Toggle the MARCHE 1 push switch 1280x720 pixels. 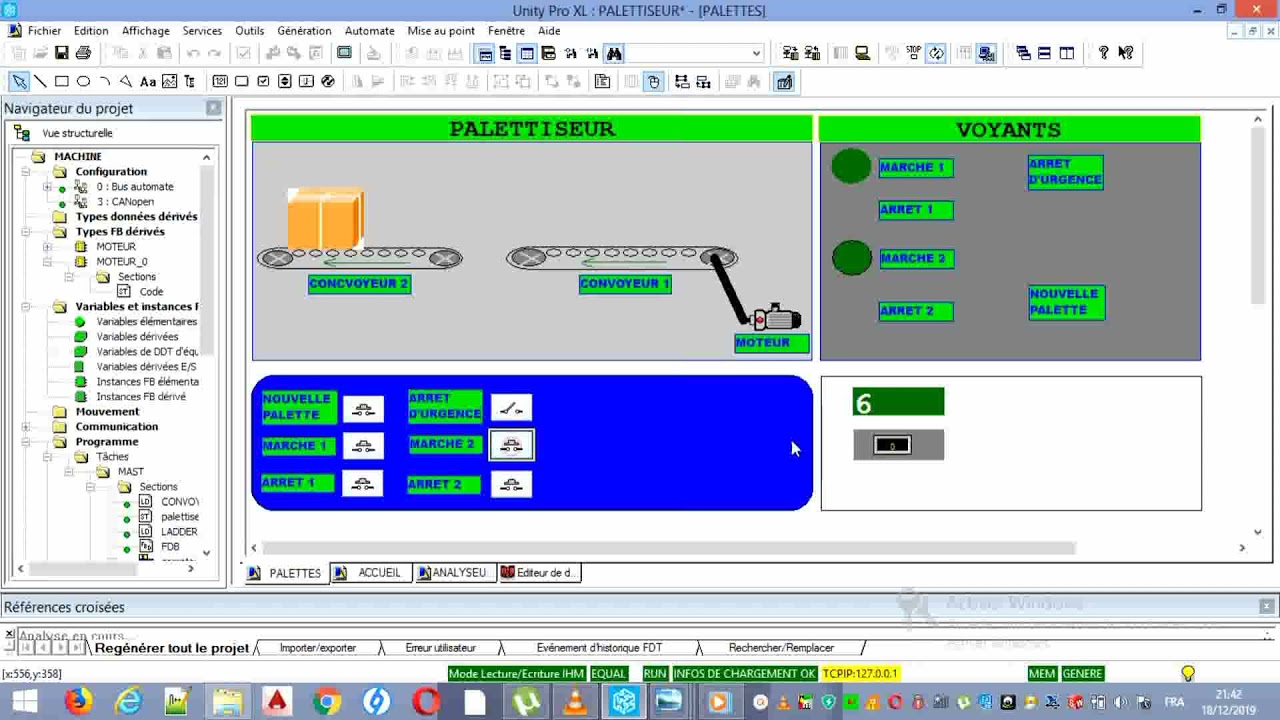(x=363, y=446)
